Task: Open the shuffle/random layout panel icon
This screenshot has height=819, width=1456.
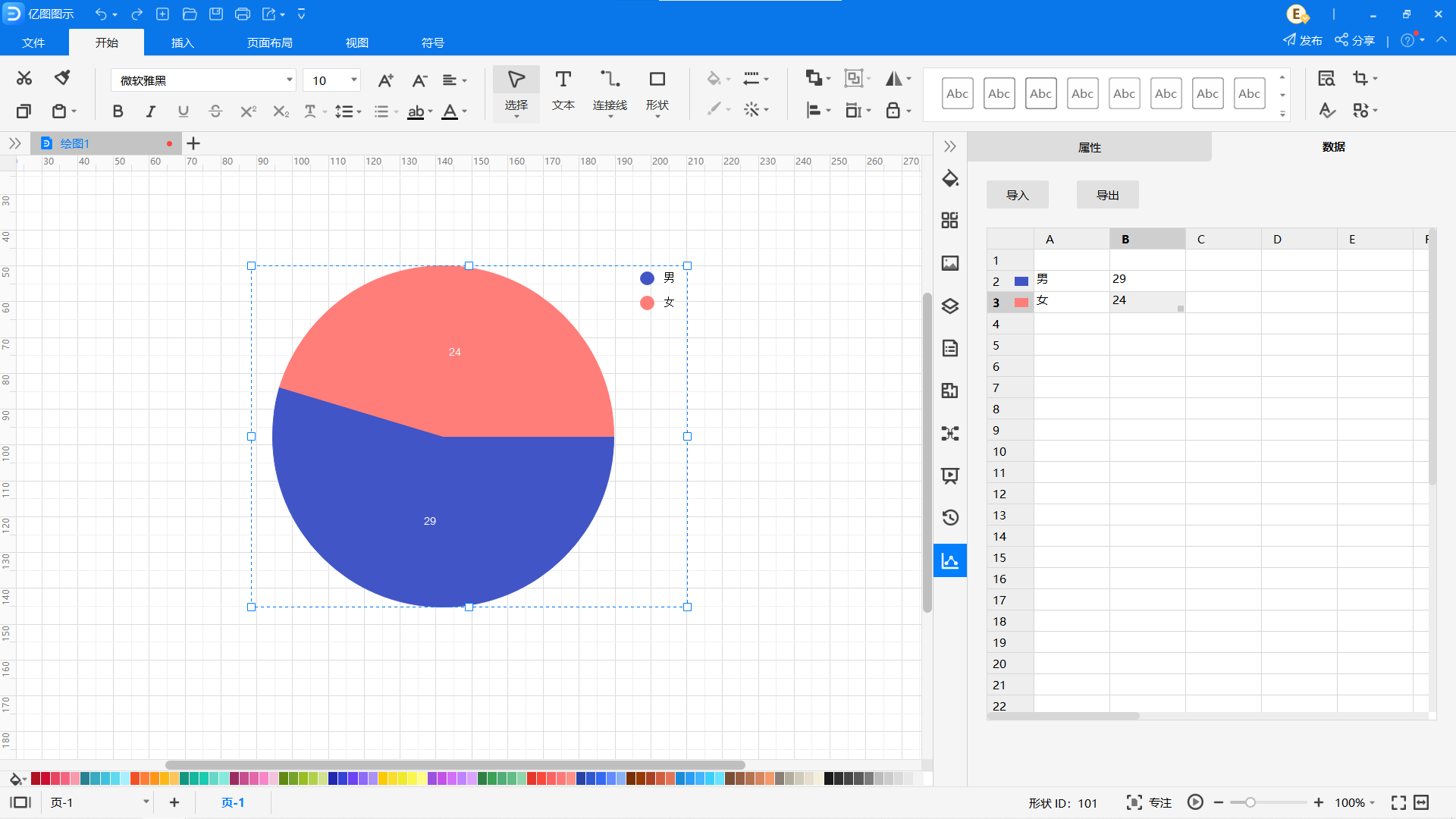Action: coord(950,433)
